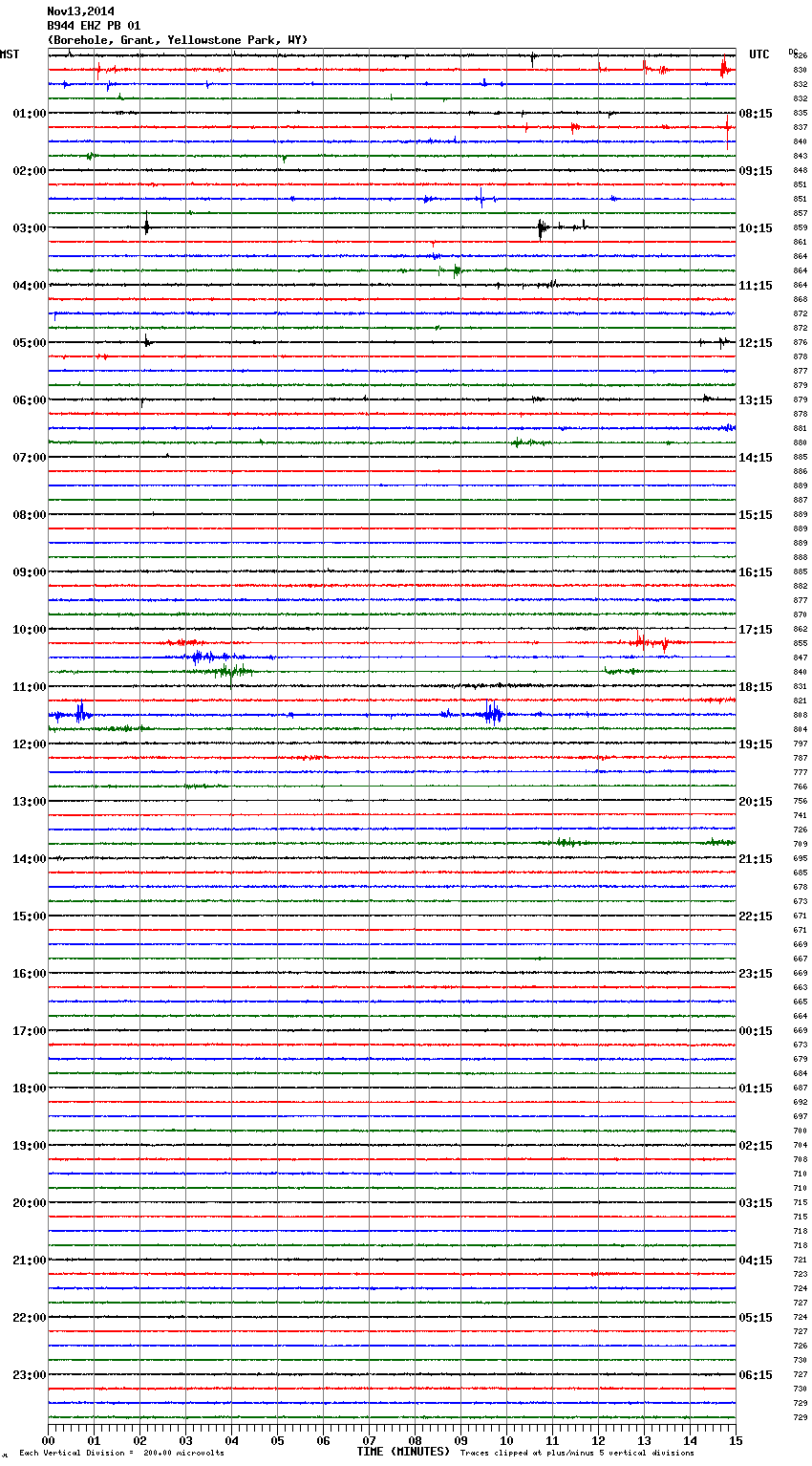Click 'Each Vertical Division = 200.00 microvolts' note
Viewport: 812px width, 1466px height.
(121, 1454)
